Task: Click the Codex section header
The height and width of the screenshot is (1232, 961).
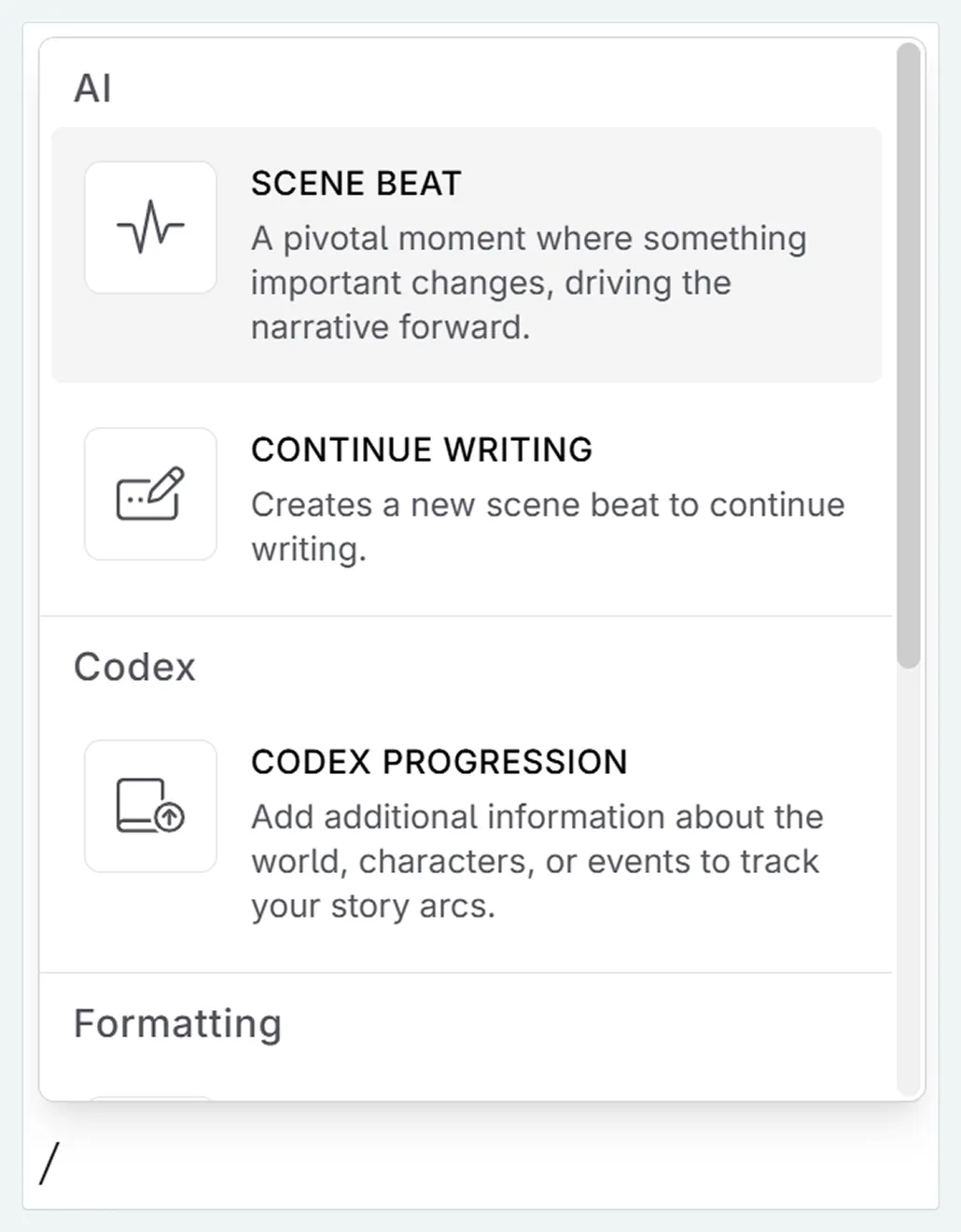Action: tap(134, 666)
